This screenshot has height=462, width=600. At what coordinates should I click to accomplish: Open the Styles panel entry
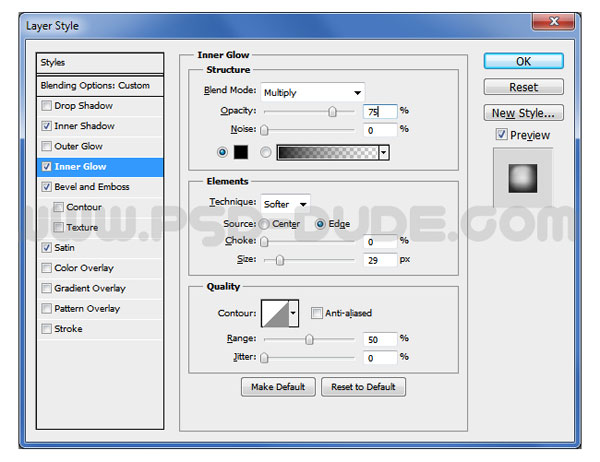click(x=100, y=63)
